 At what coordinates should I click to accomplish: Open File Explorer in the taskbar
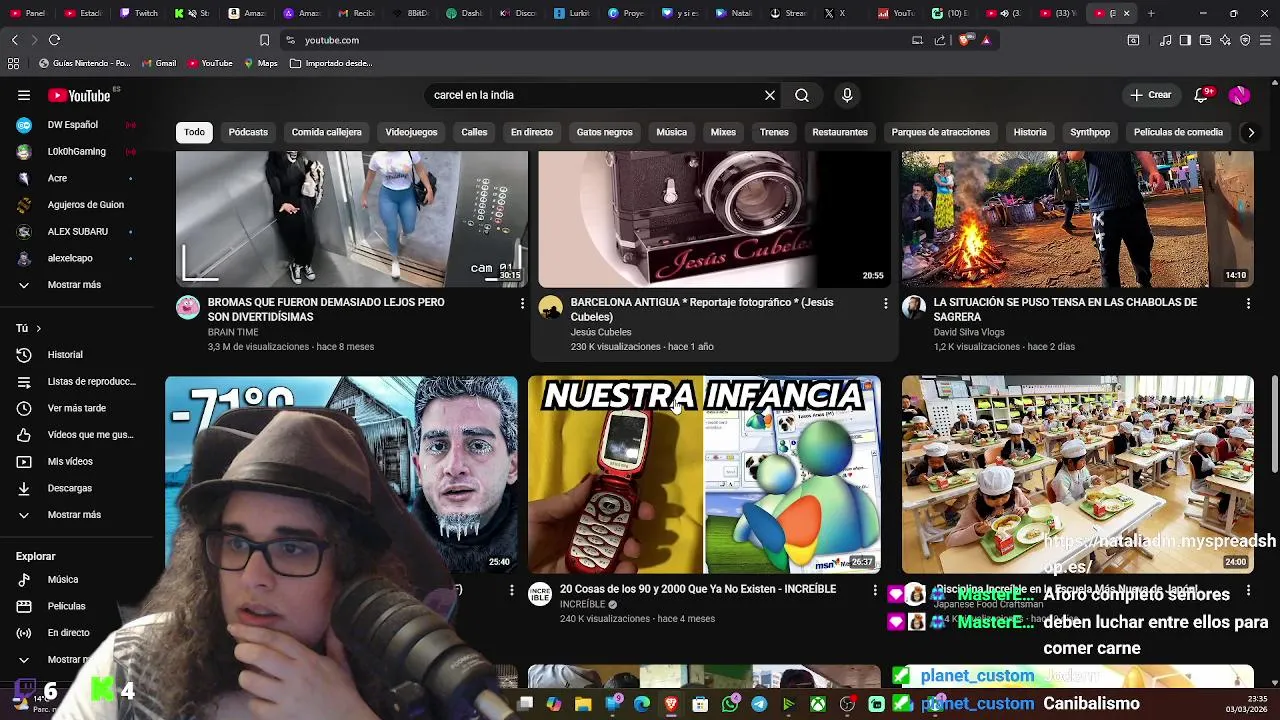[x=583, y=704]
